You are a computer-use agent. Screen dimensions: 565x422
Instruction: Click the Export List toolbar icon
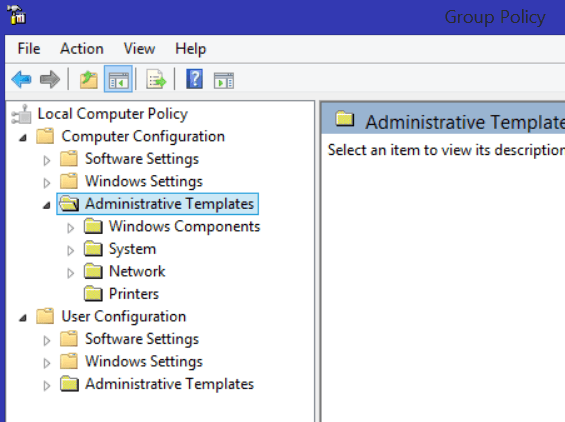156,79
